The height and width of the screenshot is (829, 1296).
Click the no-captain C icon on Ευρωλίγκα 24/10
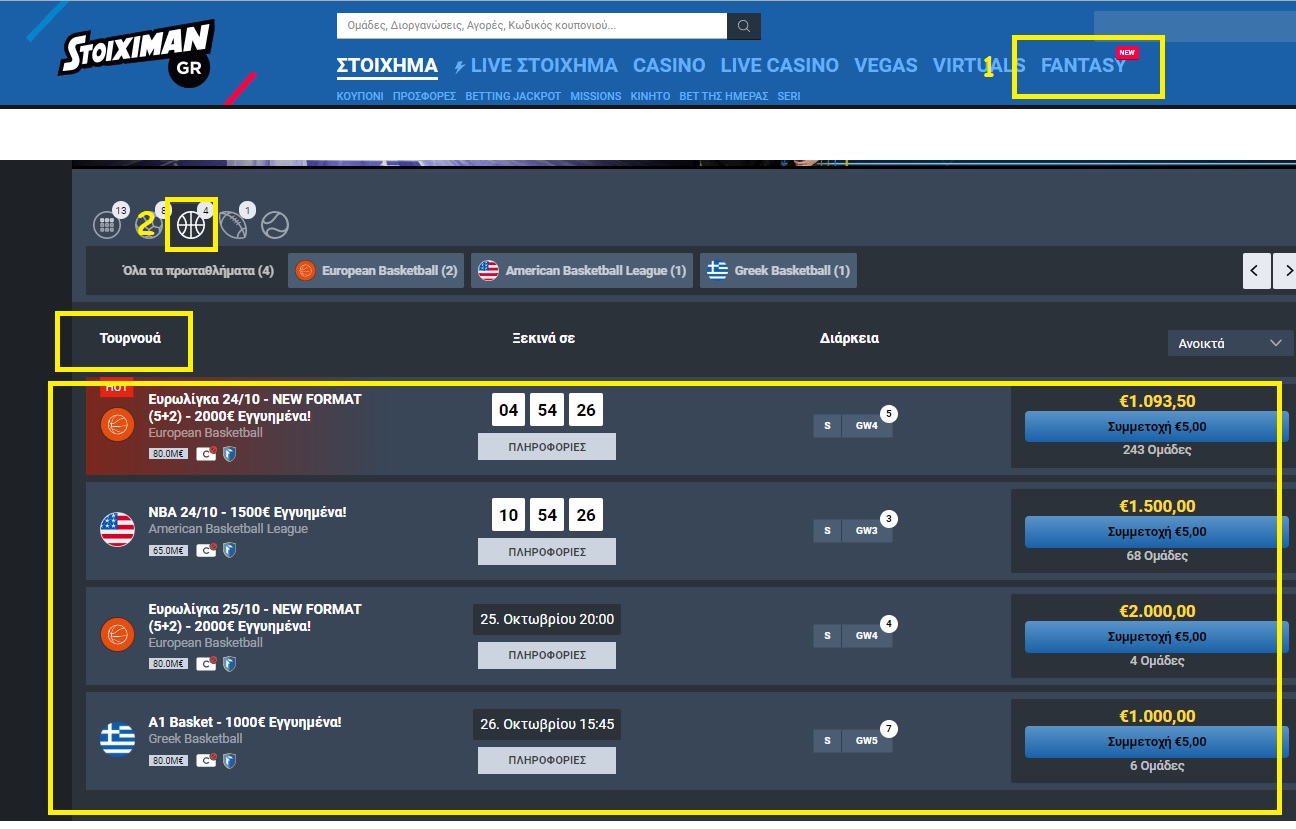pyautogui.click(x=206, y=454)
